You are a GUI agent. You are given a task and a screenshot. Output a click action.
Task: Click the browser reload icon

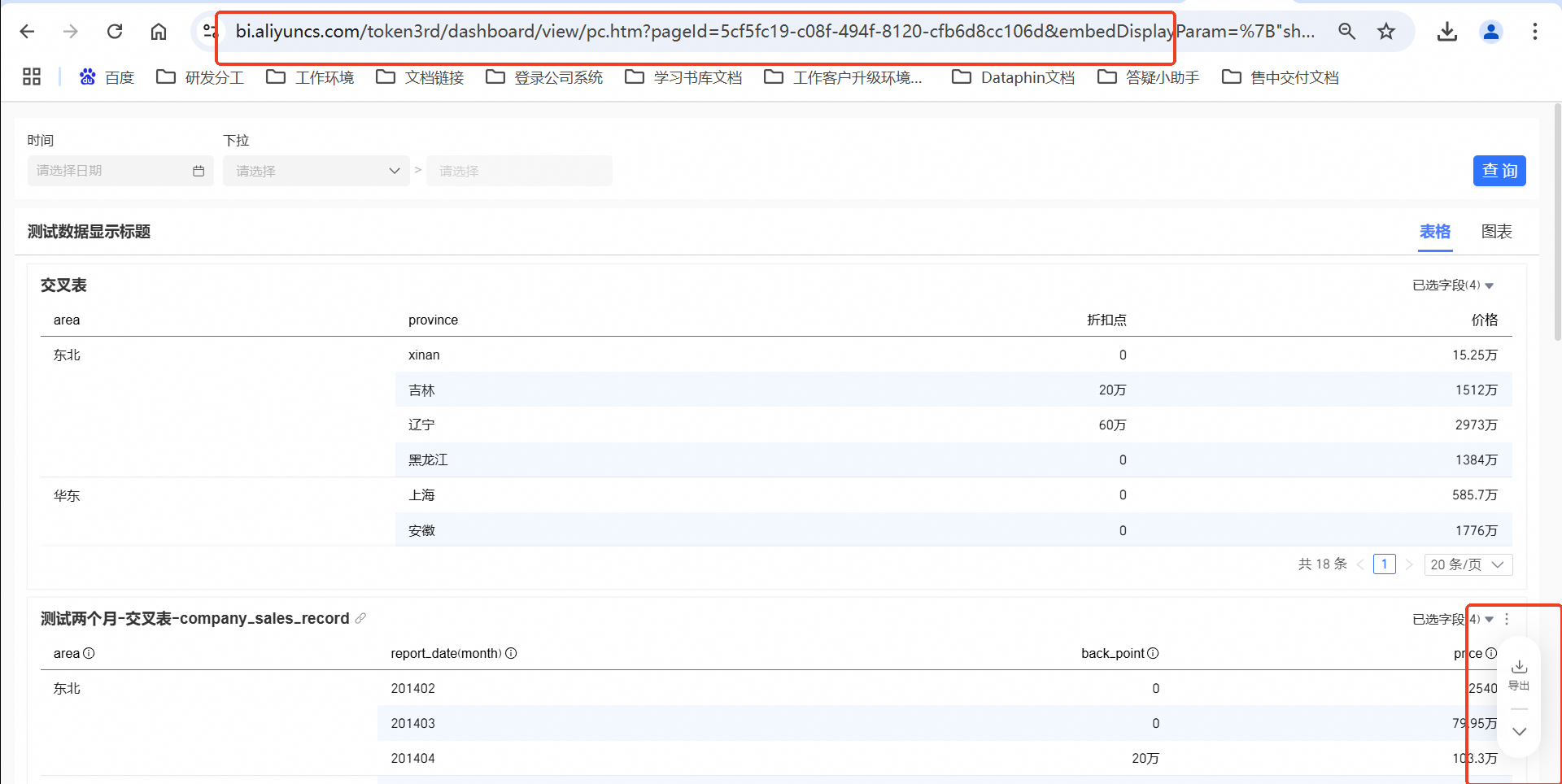coord(115,32)
